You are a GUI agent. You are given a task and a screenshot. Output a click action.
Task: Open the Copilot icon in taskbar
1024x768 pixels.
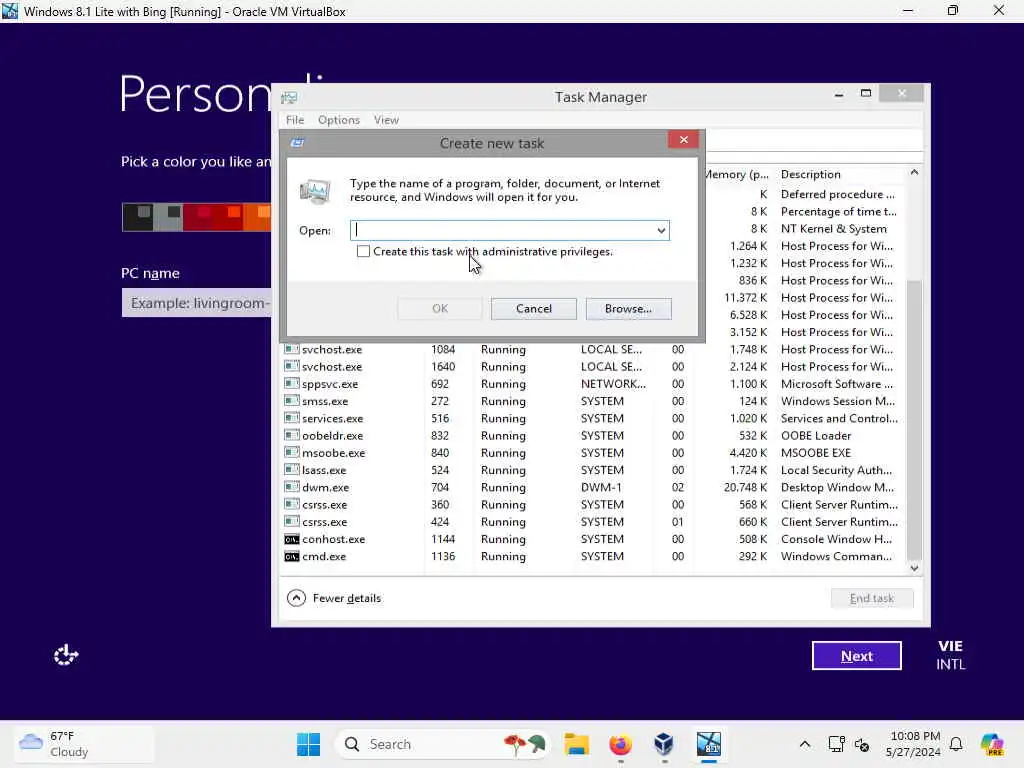coord(992,744)
